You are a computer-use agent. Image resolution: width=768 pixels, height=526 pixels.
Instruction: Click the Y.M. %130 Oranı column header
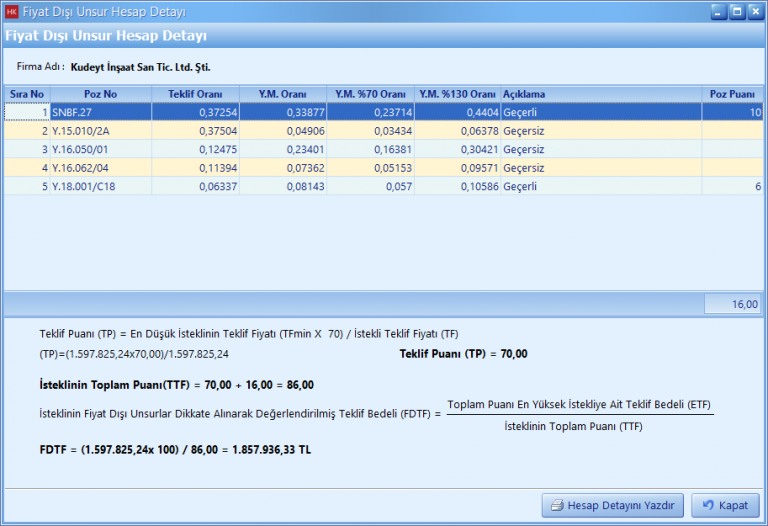tap(456, 94)
